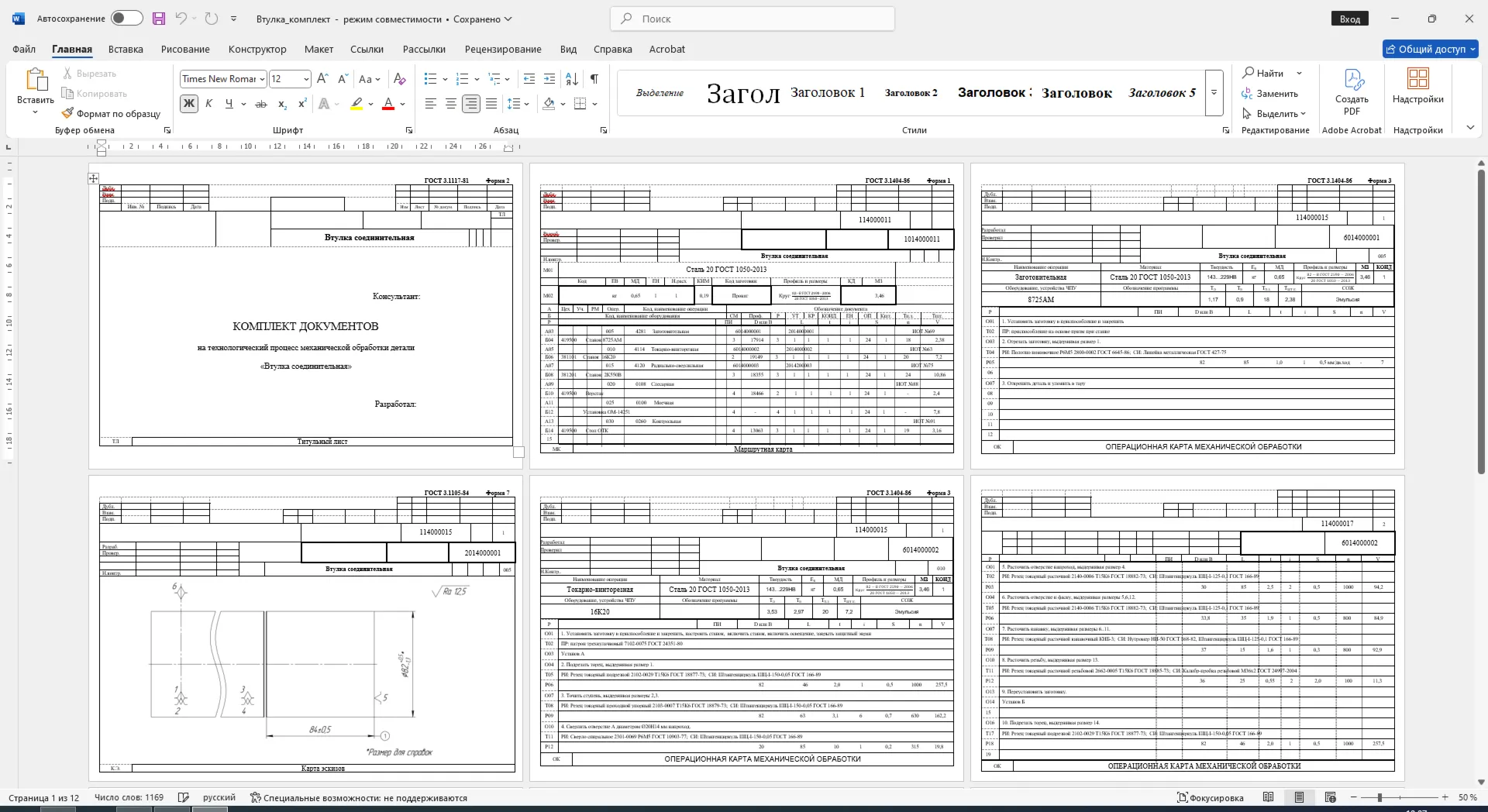Expand the Стили gallery
Image resolution: width=1488 pixels, height=812 pixels.
point(1214,93)
